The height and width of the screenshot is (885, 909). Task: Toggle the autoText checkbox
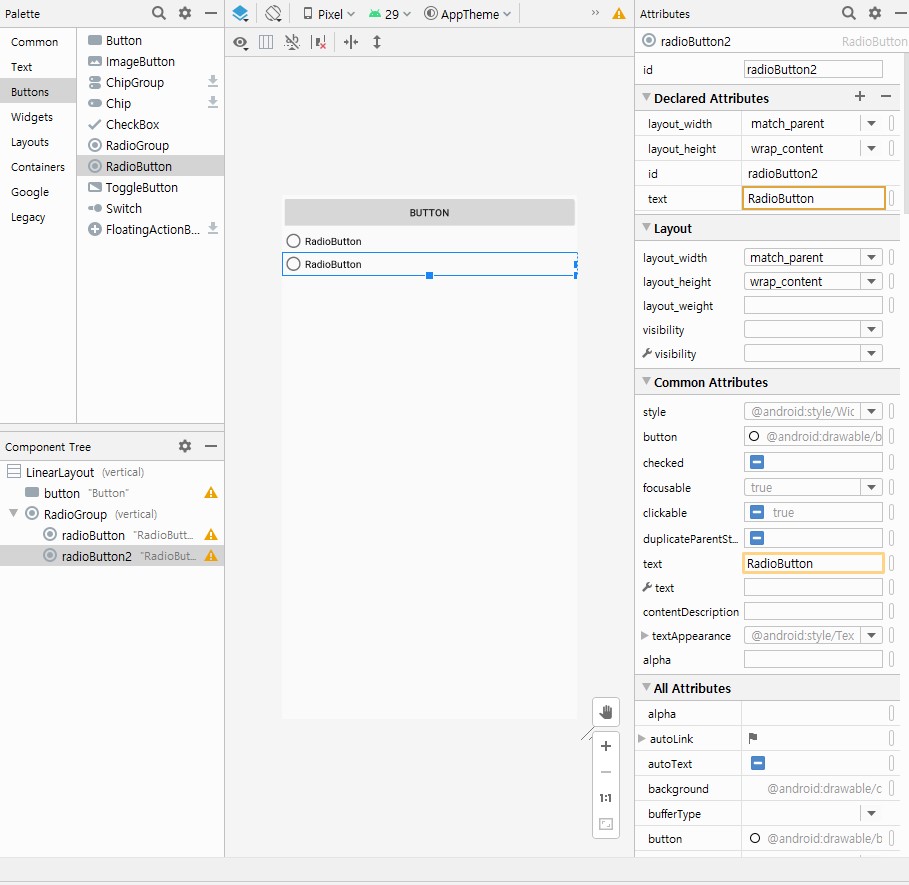pos(757,763)
